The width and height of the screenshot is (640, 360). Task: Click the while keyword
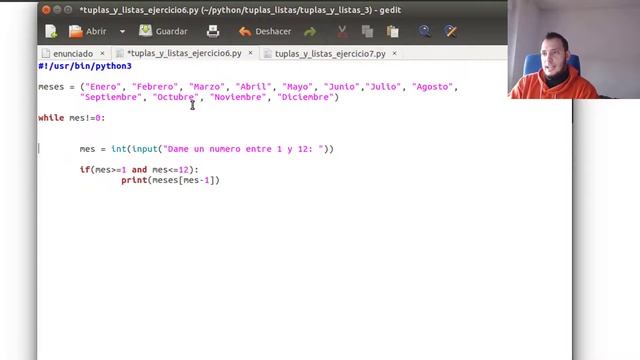51,118
